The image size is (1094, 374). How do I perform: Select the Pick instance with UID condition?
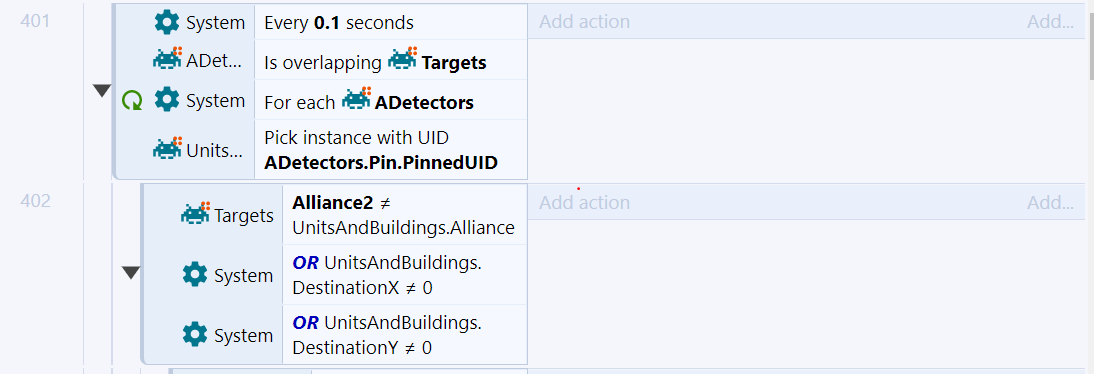(x=391, y=150)
